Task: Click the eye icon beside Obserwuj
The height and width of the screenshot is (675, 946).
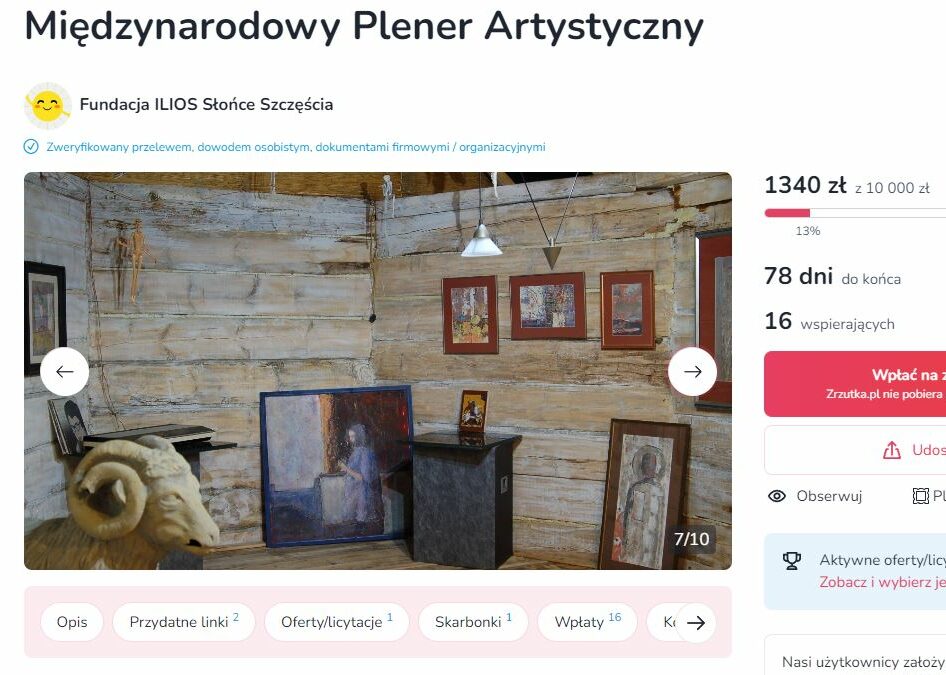Action: click(776, 496)
